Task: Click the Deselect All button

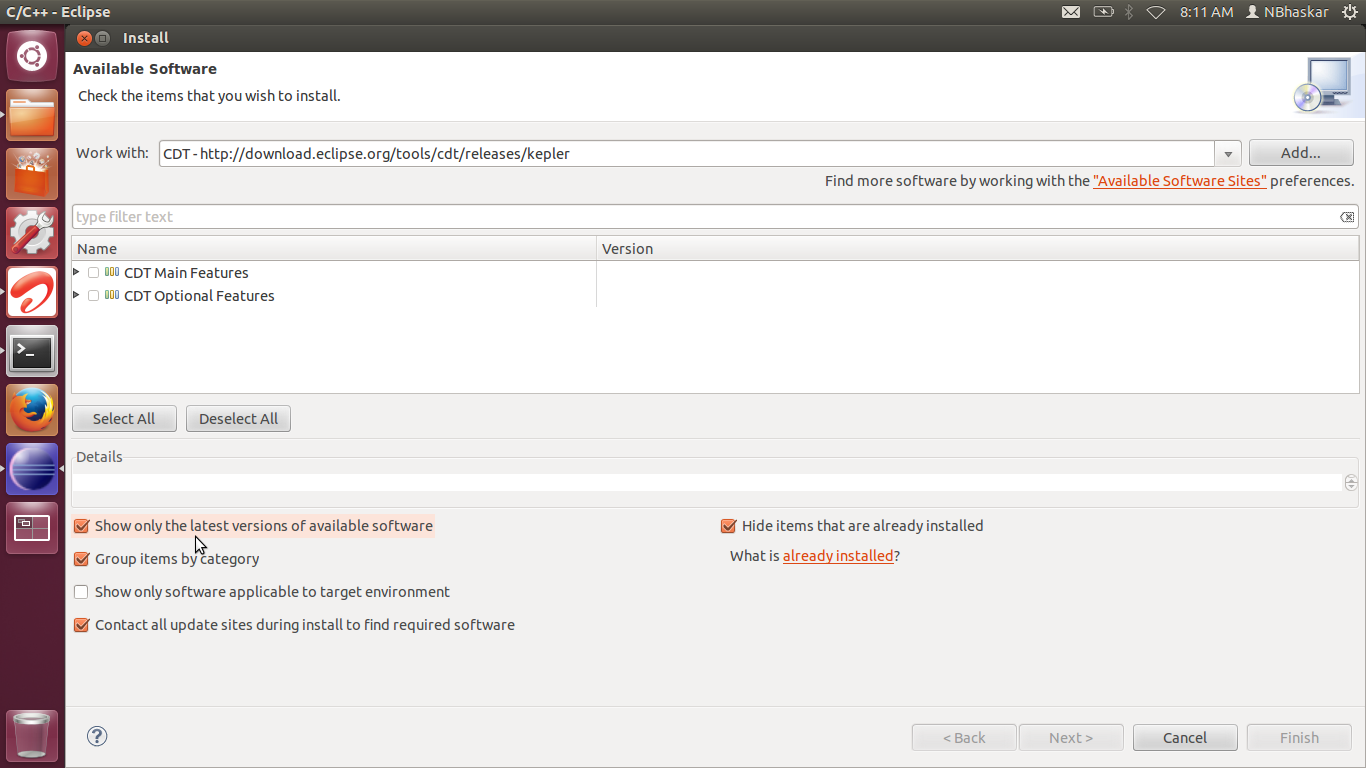Action: click(238, 419)
